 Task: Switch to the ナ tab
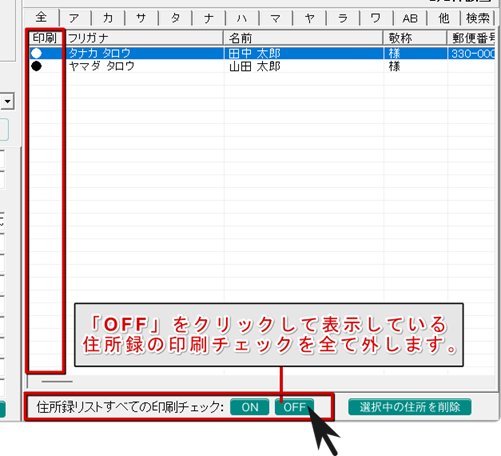209,18
